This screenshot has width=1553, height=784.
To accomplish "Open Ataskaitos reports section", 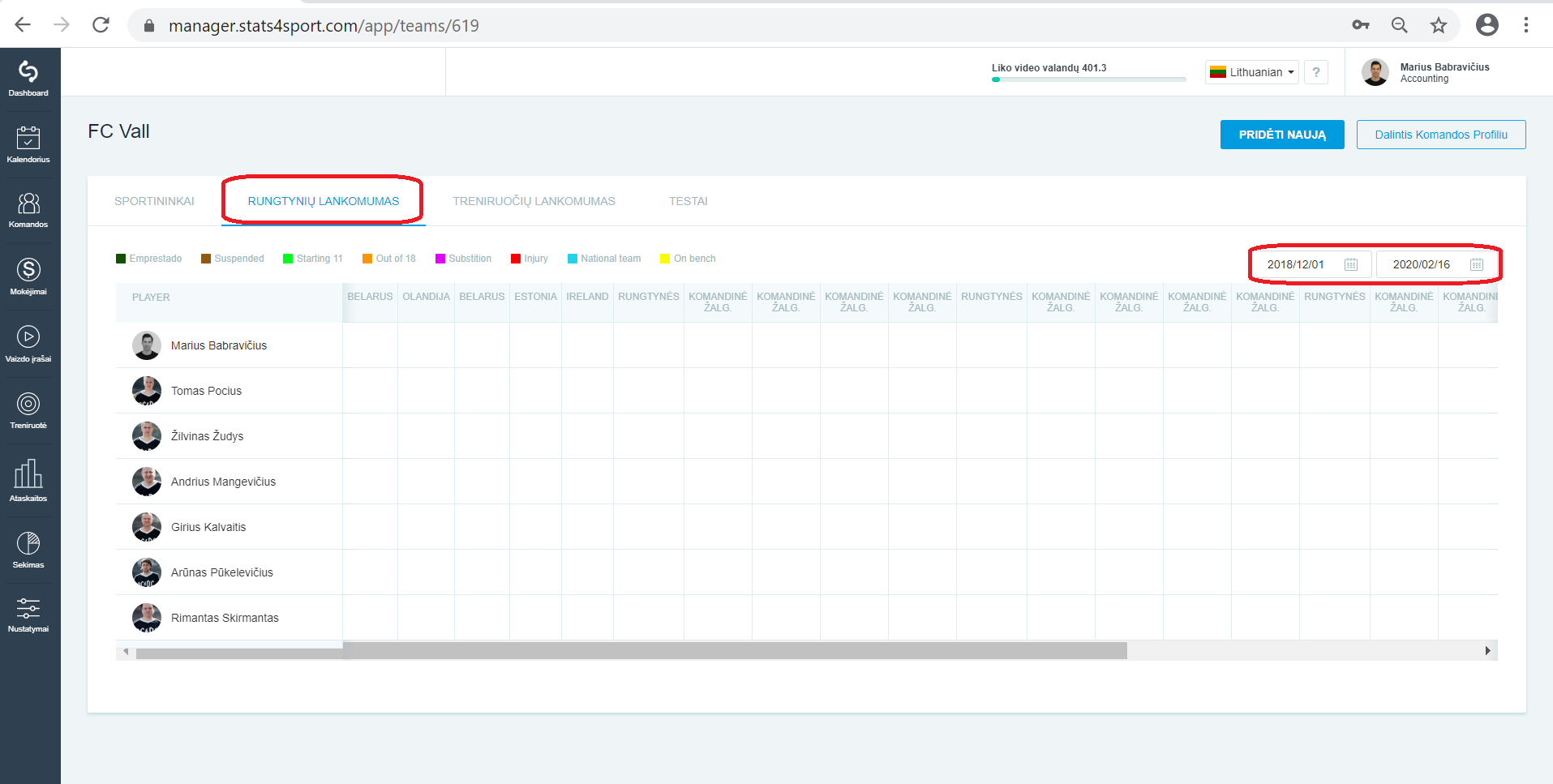I will [x=28, y=480].
